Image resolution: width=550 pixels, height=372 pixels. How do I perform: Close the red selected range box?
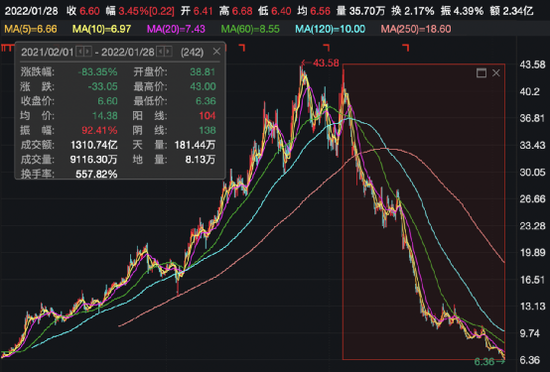[x=496, y=73]
